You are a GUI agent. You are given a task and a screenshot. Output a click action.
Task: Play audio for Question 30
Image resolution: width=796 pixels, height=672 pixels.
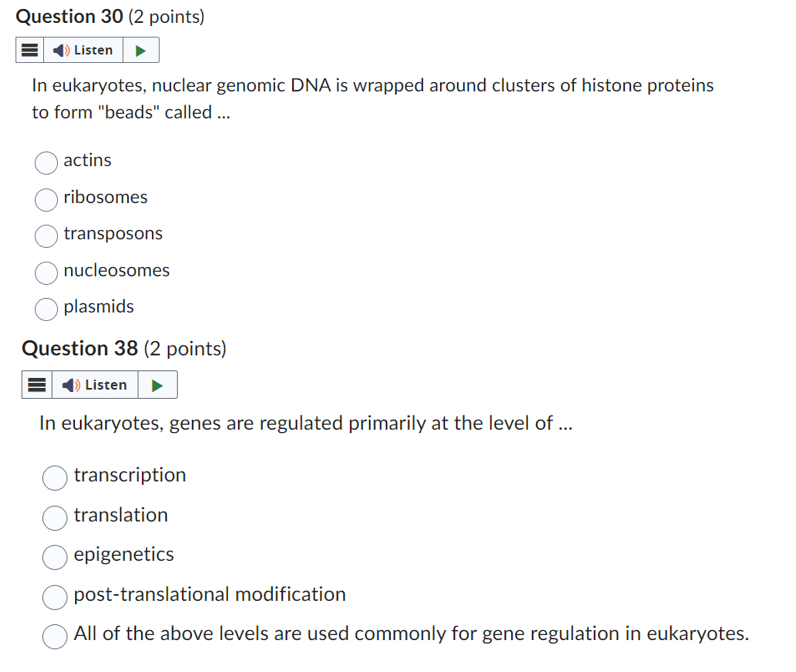(x=141, y=50)
